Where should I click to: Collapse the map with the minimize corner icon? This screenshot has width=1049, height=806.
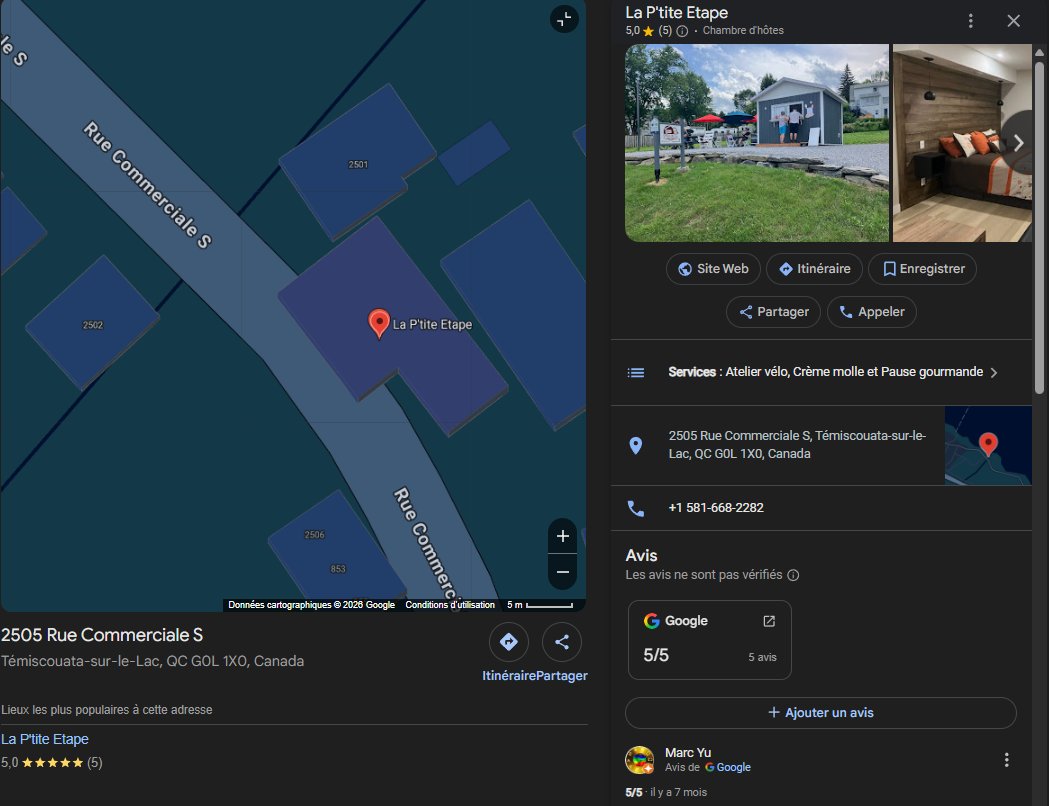coord(564,19)
